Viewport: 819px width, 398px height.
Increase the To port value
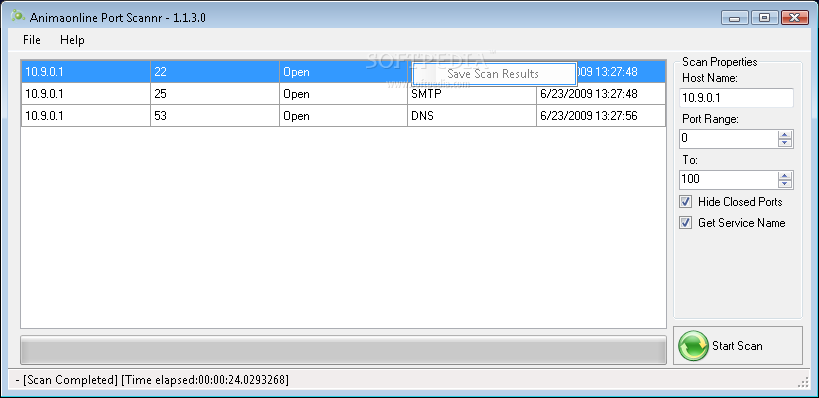point(785,175)
